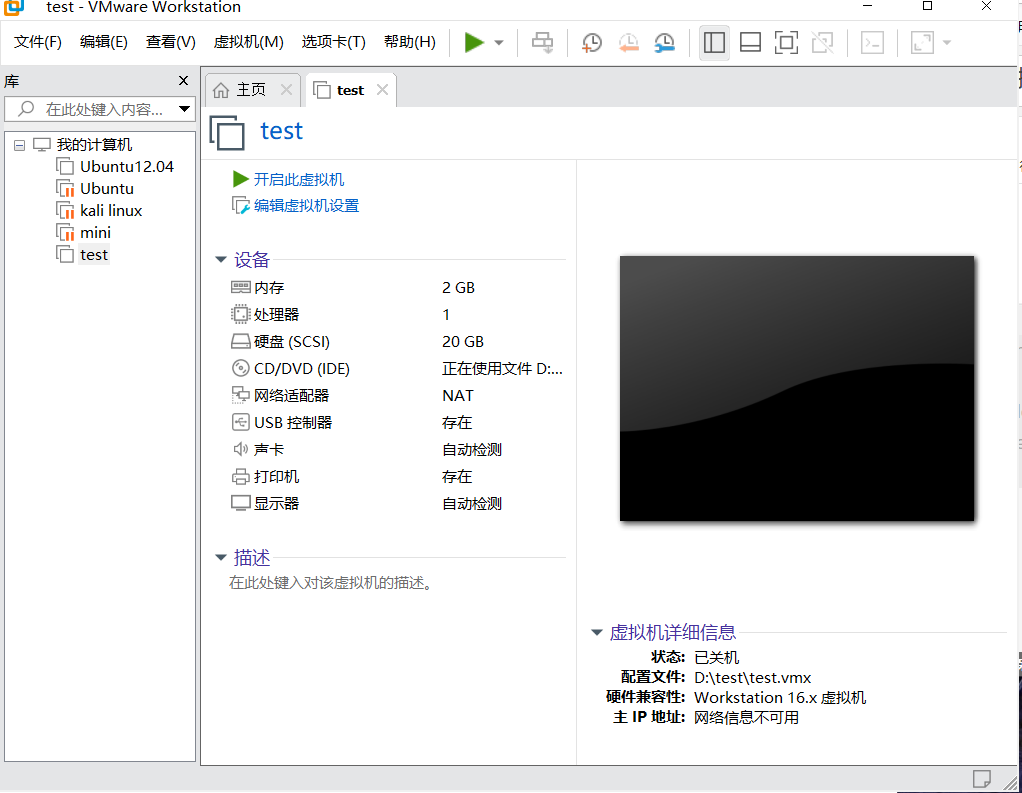Click the send Ctrl+Alt+Del icon
The width and height of the screenshot is (1022, 793).
542,42
